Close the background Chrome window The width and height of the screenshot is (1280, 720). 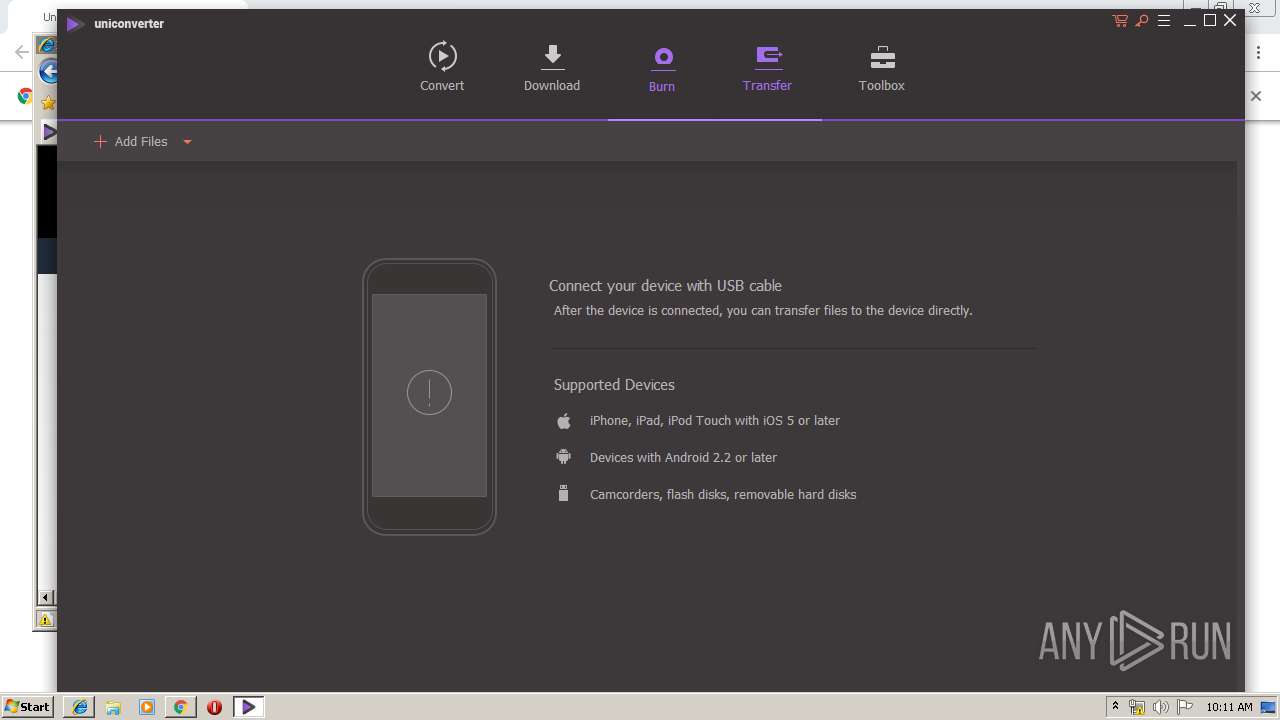[x=1254, y=7]
